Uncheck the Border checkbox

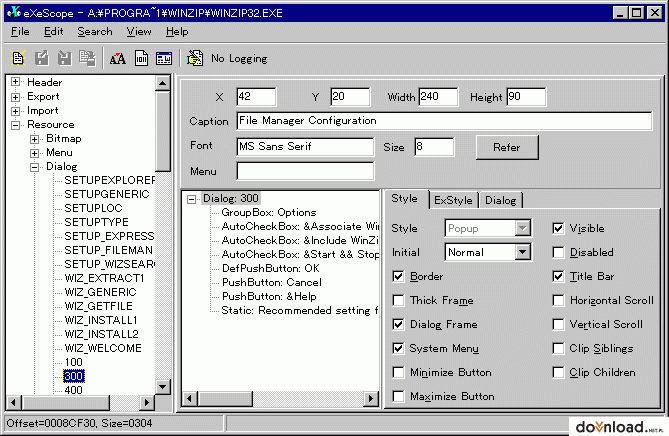coord(398,276)
